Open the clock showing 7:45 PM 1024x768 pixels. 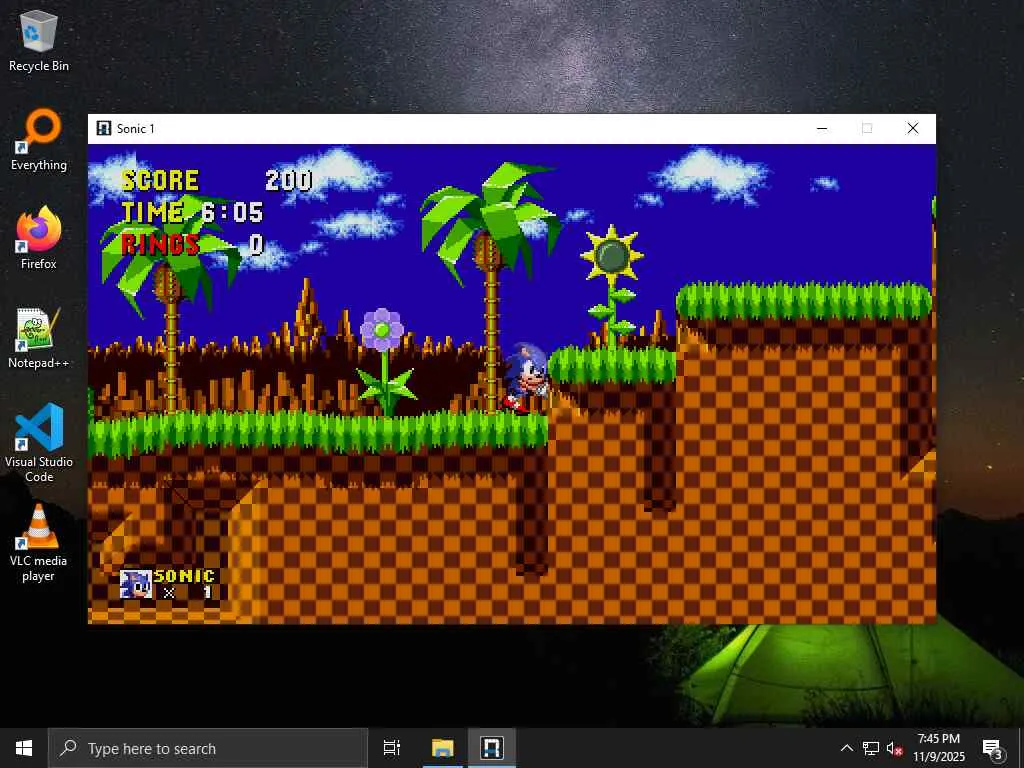938,748
